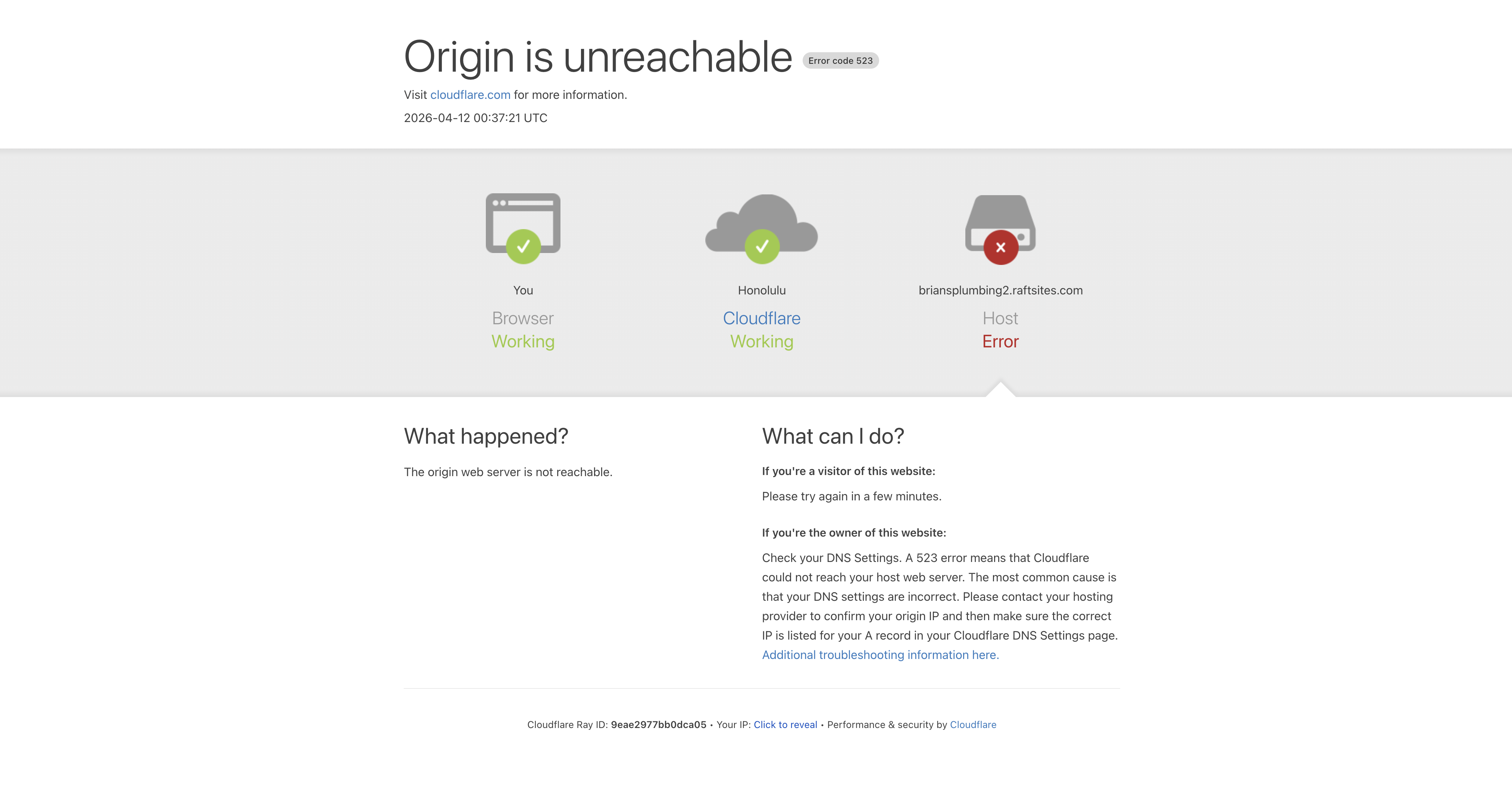Click to reveal your IP address

[785, 724]
